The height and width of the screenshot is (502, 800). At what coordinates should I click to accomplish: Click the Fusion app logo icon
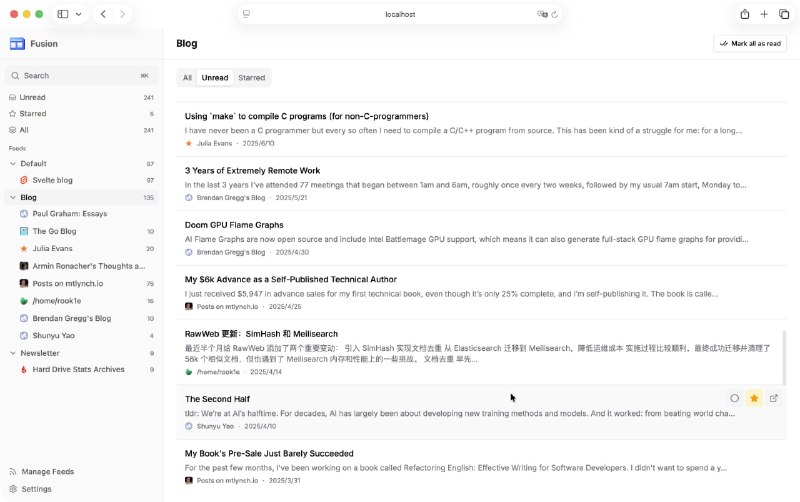click(x=17, y=44)
